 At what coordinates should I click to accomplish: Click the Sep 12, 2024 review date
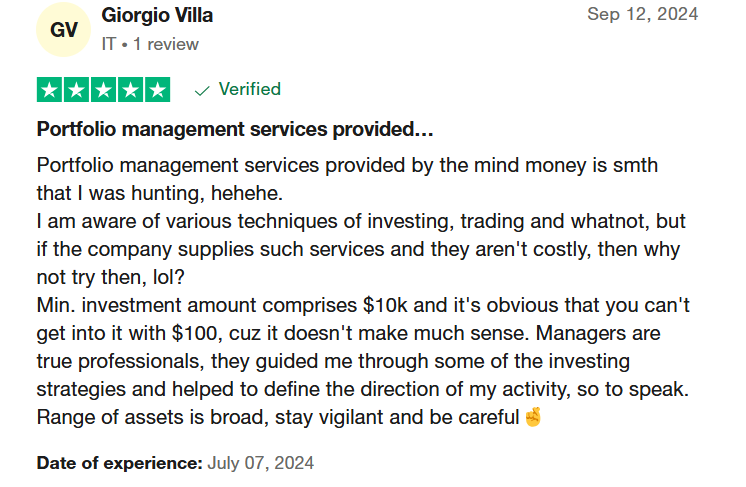click(642, 14)
